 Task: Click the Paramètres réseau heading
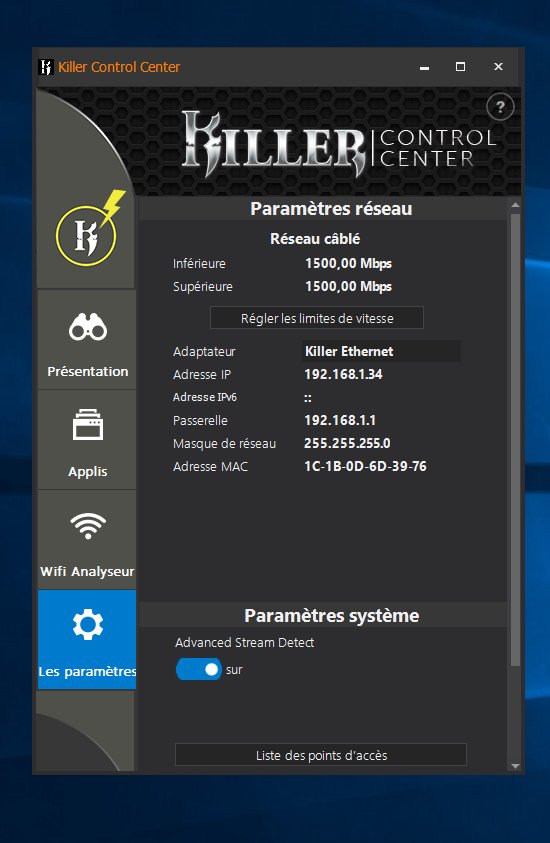point(331,209)
